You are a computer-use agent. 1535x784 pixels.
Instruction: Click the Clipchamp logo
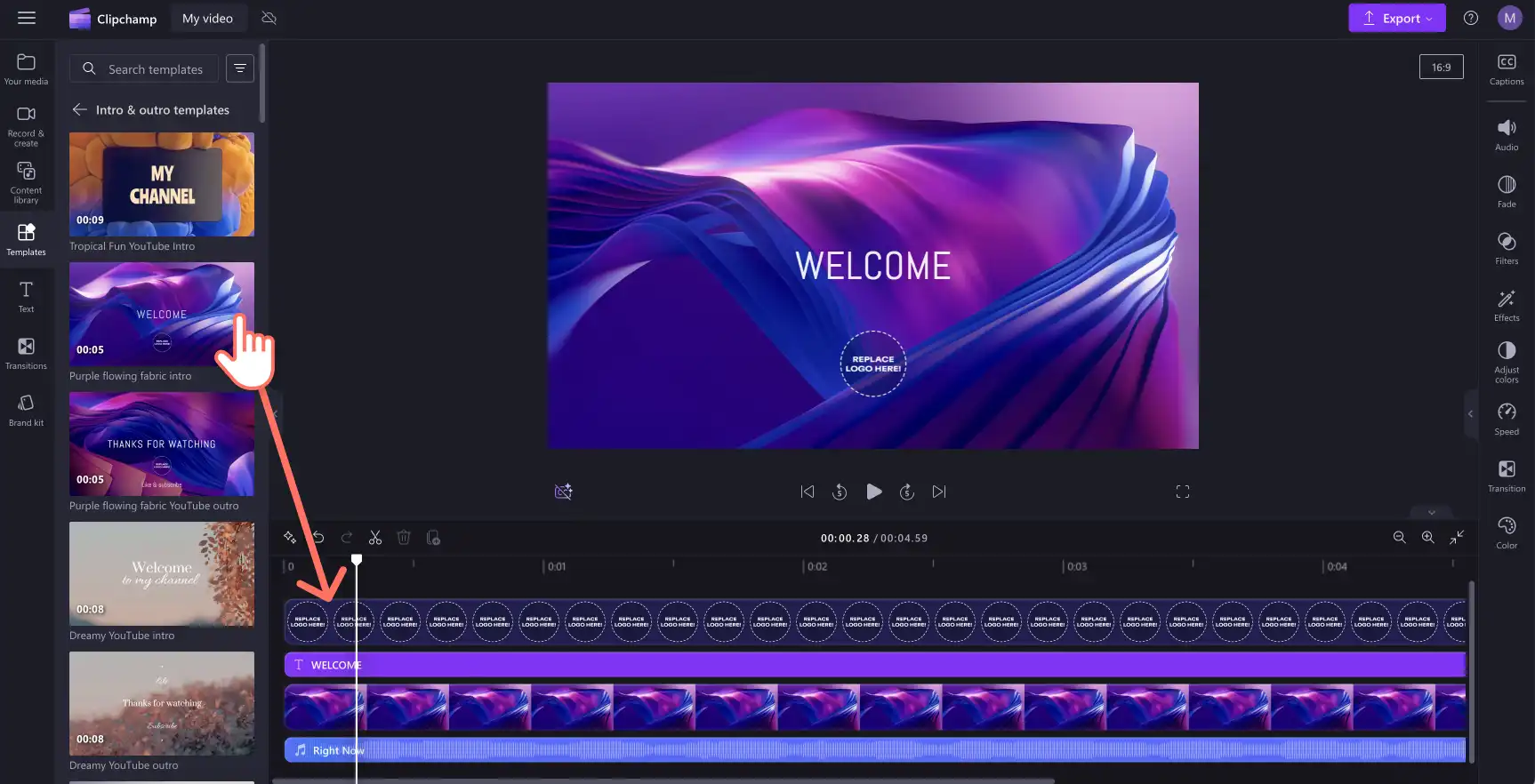[x=113, y=19]
